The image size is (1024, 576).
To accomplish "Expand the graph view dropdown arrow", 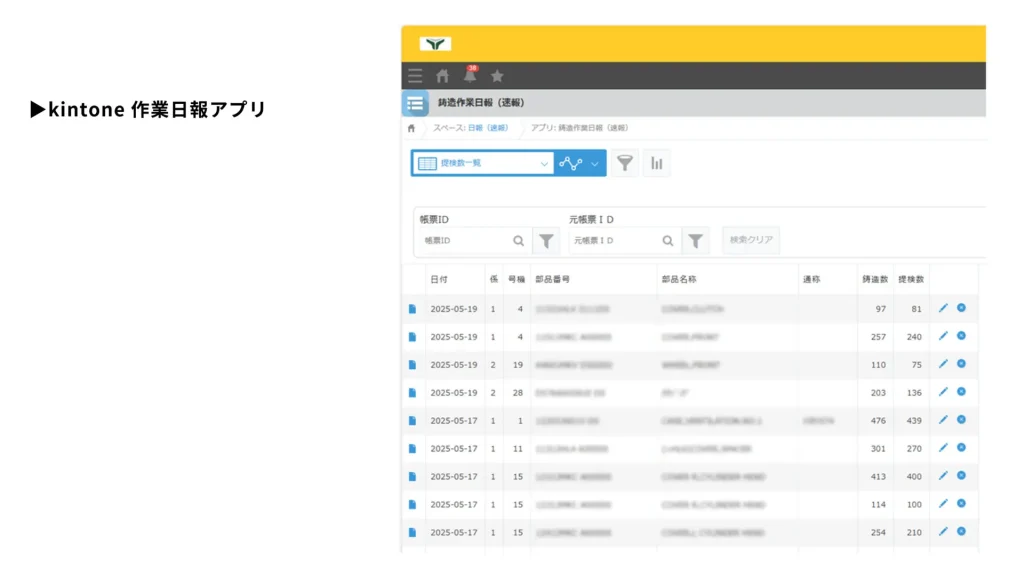I will pos(595,163).
